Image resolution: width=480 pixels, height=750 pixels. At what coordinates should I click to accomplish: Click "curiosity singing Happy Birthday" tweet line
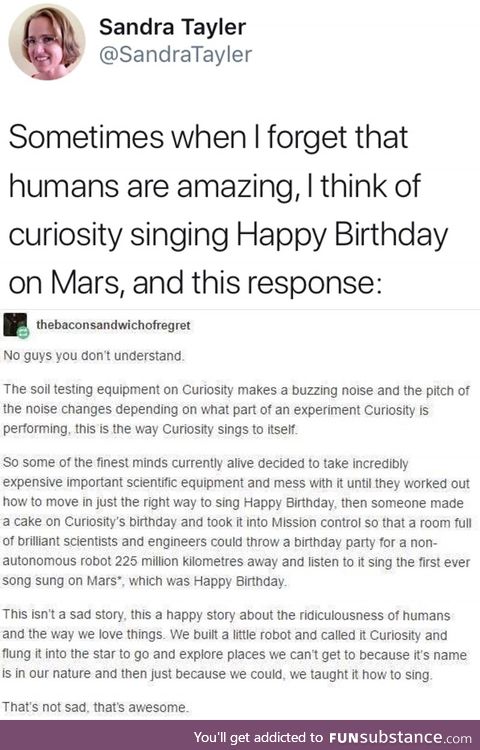point(229,235)
